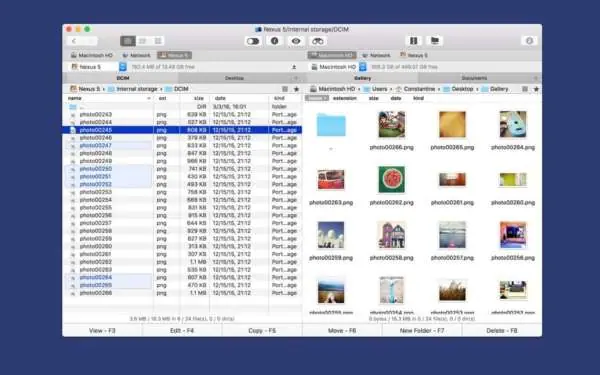600x375 pixels.
Task: Open right pane favorites star
Action: point(536,89)
